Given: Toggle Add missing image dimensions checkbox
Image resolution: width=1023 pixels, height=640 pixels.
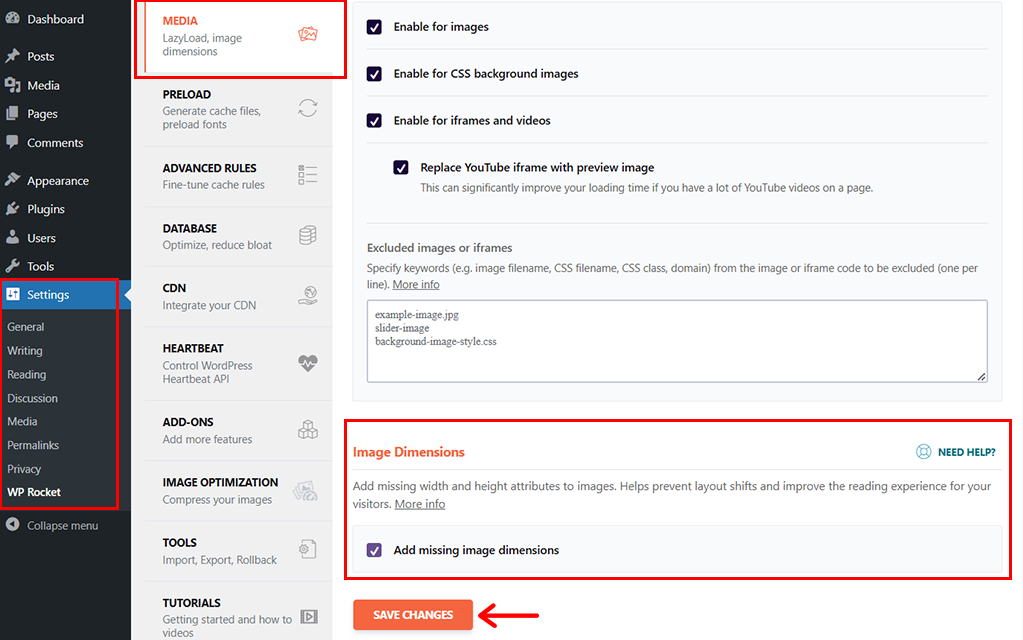Looking at the screenshot, I should [374, 550].
